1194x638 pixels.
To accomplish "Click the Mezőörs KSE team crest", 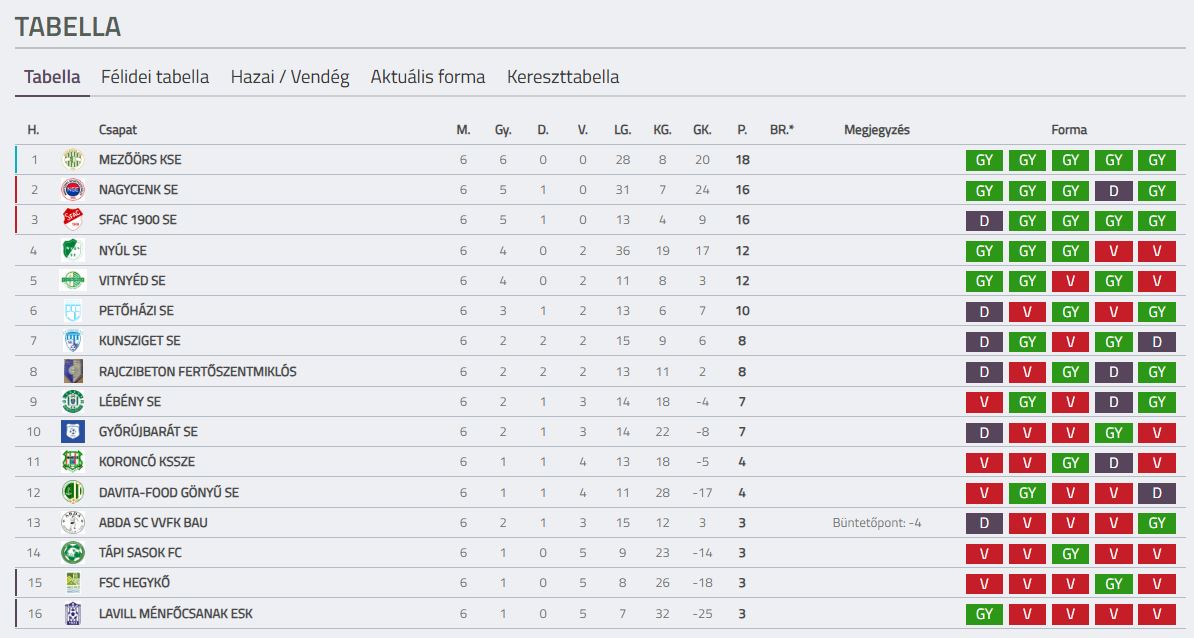I will (73, 159).
